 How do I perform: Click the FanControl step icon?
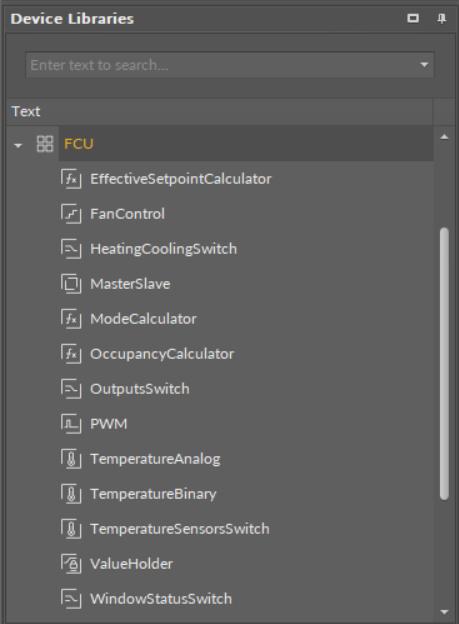coord(71,214)
